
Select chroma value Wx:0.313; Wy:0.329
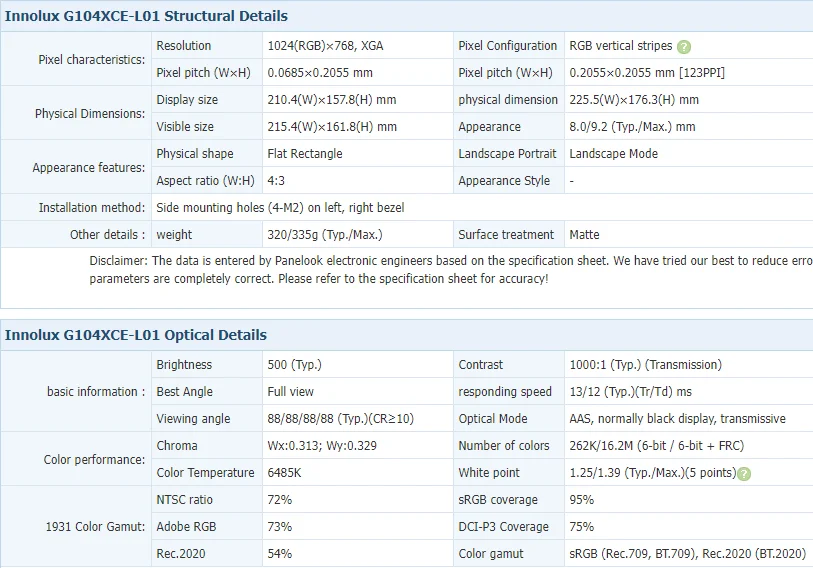322,446
